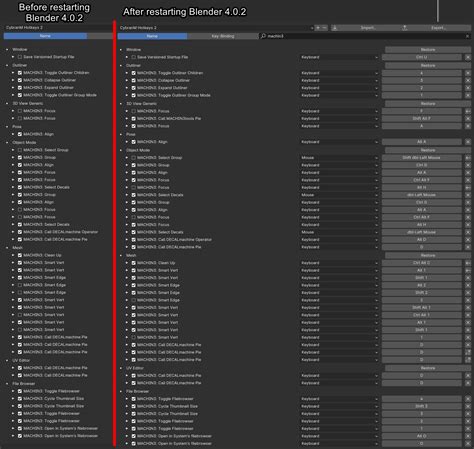Image resolution: width=474 pixels, height=449 pixels.
Task: Select the Name tab in the after-restart panel
Action: point(152,36)
